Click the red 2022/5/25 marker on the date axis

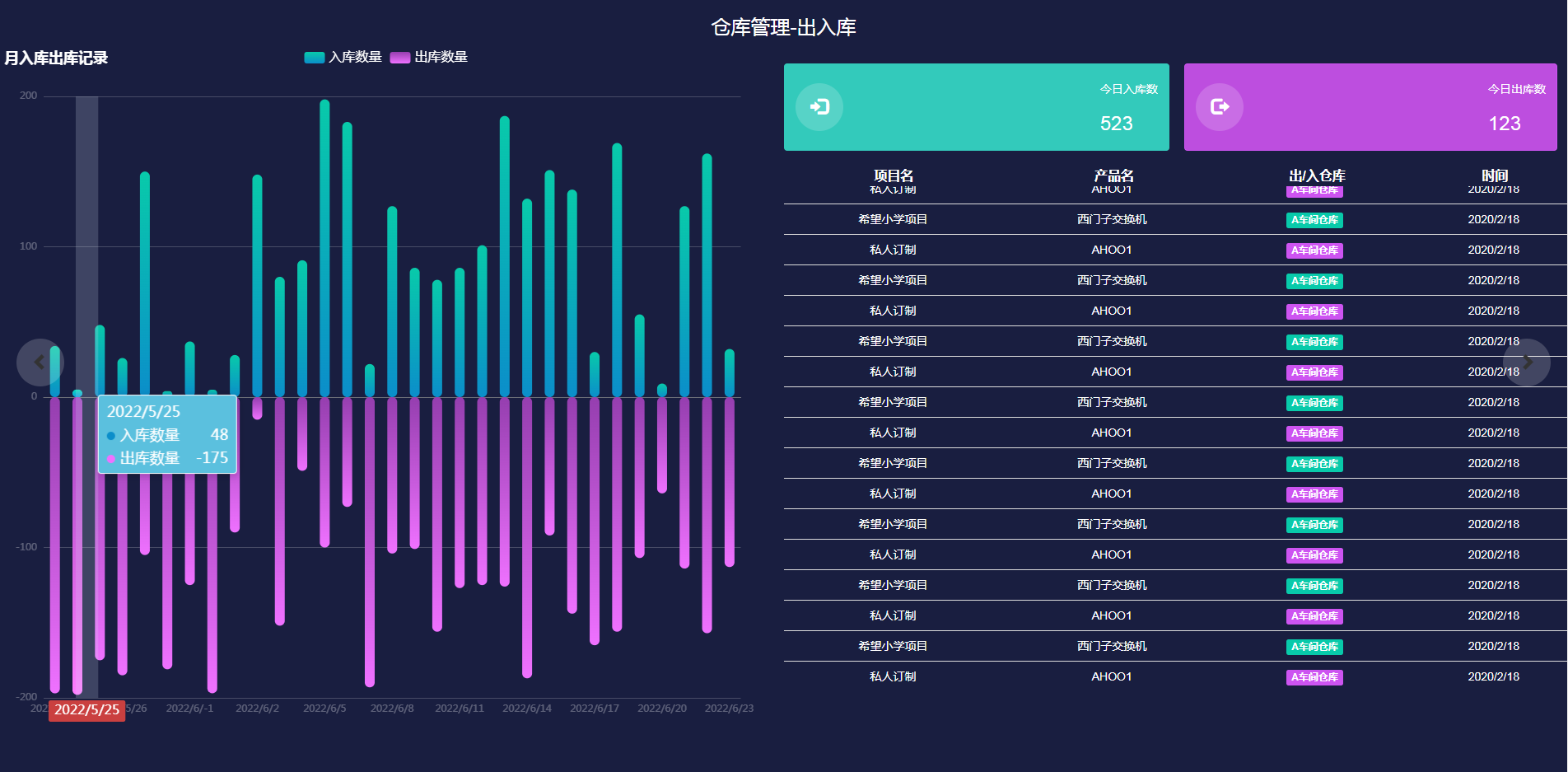pyautogui.click(x=86, y=709)
